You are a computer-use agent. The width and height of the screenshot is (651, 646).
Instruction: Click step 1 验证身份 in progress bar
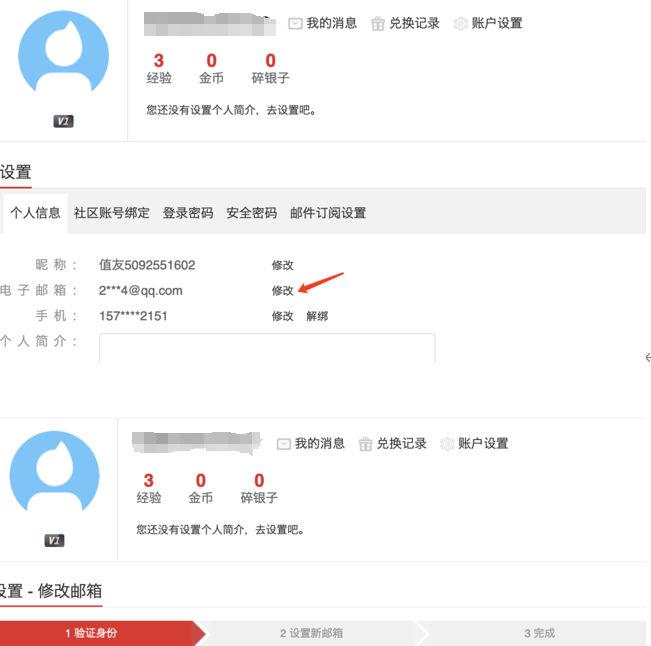point(91,633)
